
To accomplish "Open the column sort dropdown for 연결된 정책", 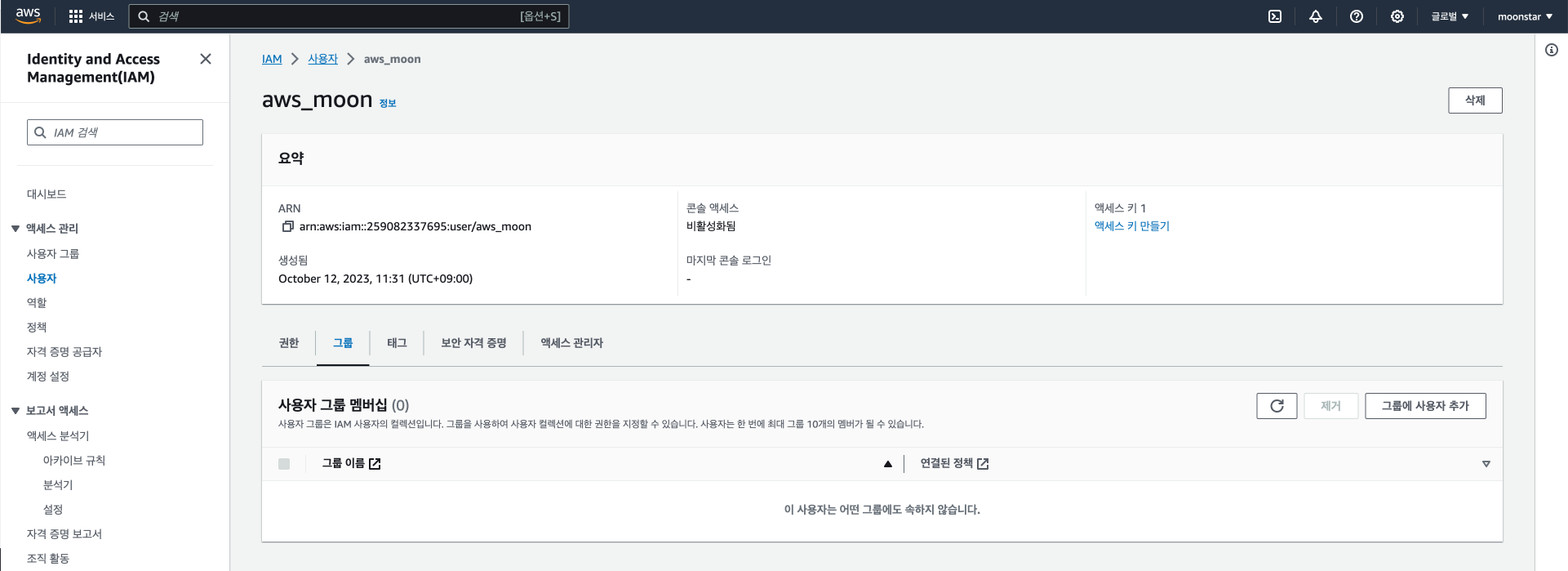I will pos(1486,464).
